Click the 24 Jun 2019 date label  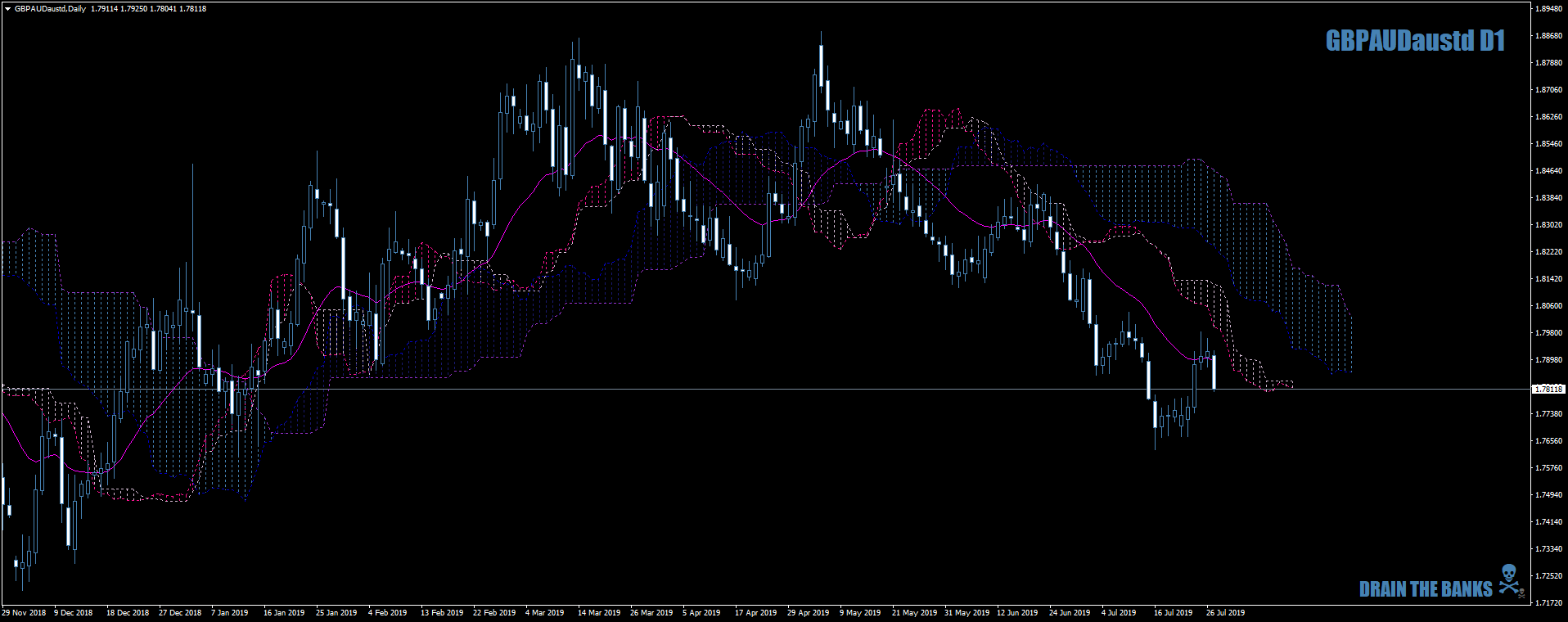point(1070,613)
